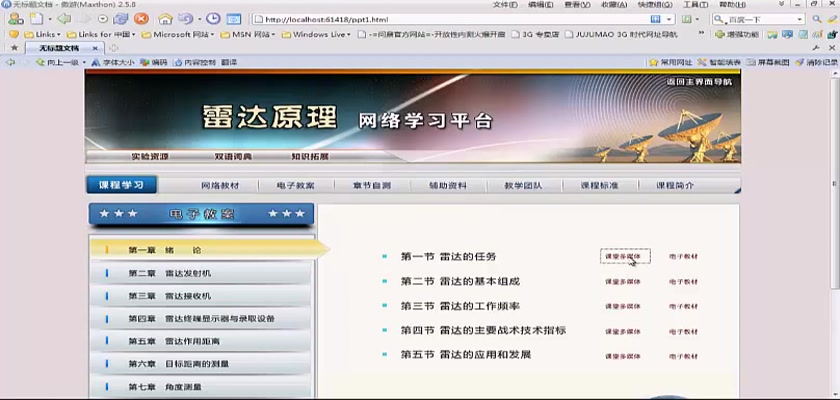Open 智能填表 smart form fill
This screenshot has width=840, height=400.
pos(719,62)
